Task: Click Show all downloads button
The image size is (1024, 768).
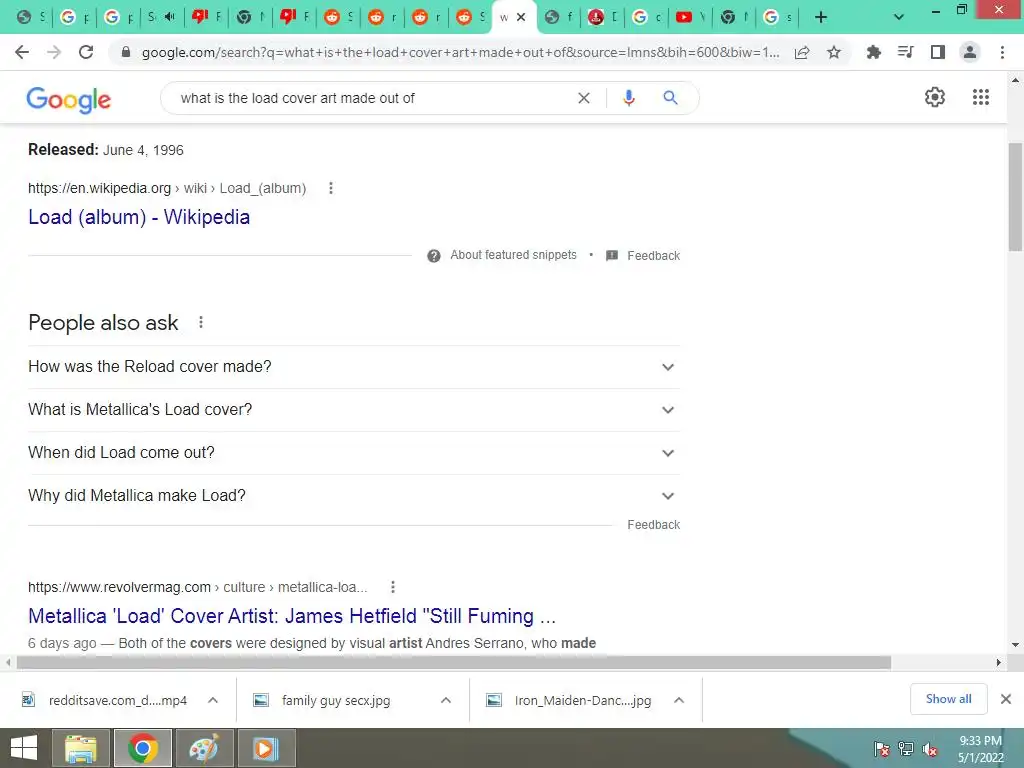Action: [948, 699]
